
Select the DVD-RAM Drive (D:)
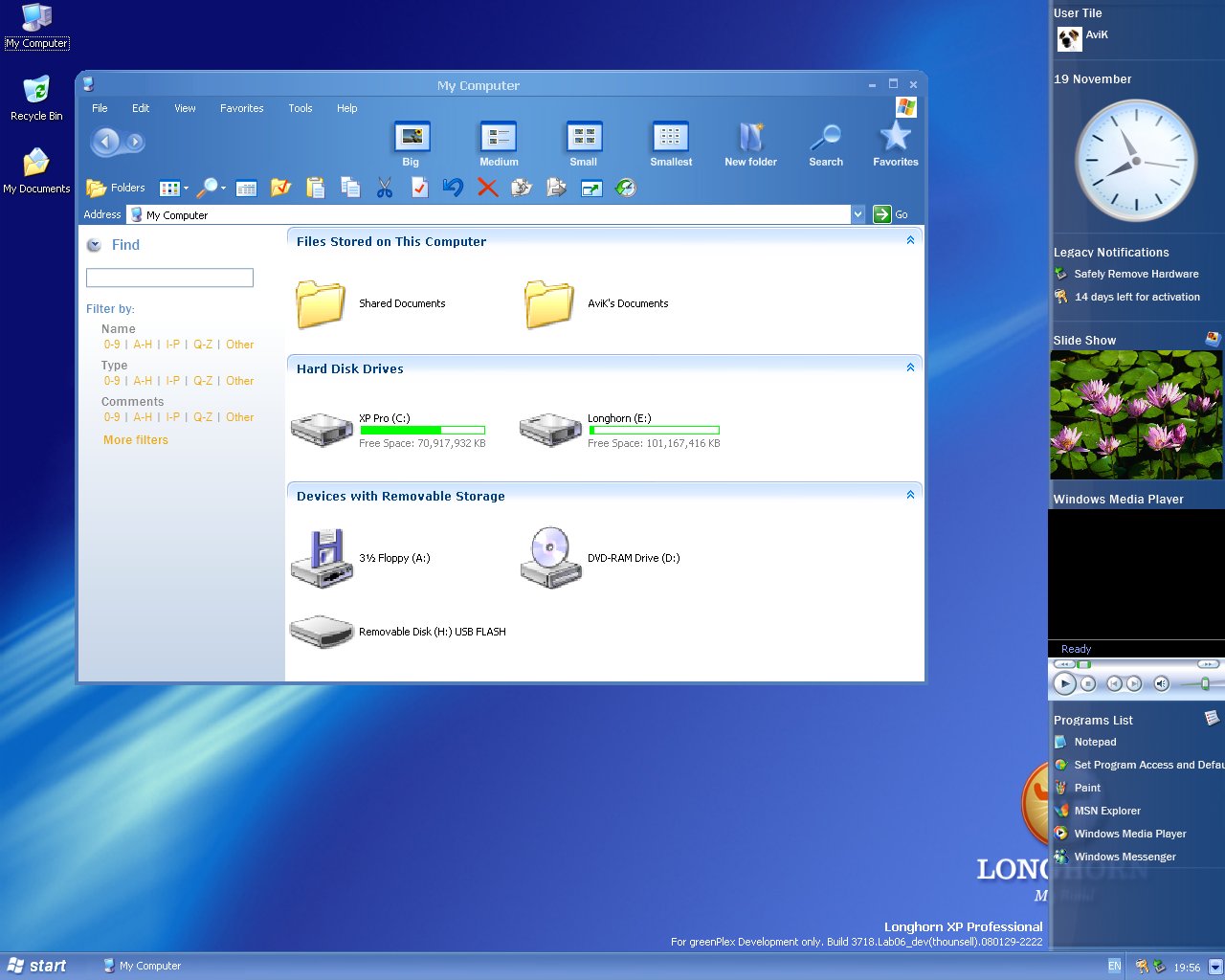coord(600,558)
